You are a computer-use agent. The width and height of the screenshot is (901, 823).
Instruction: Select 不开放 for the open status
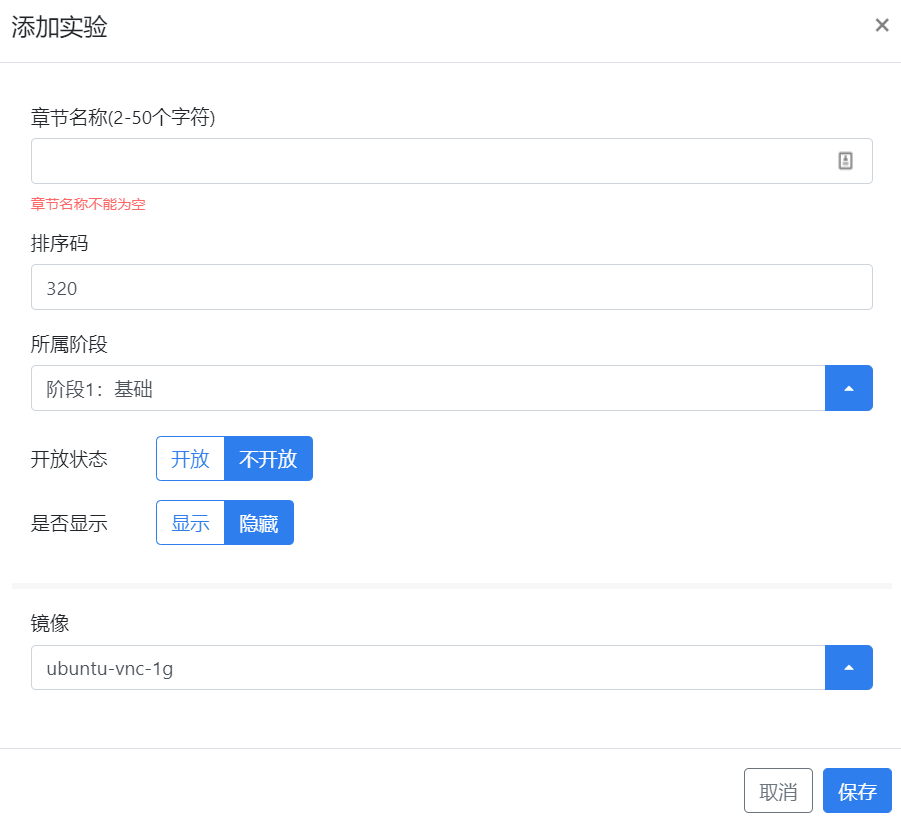click(268, 459)
